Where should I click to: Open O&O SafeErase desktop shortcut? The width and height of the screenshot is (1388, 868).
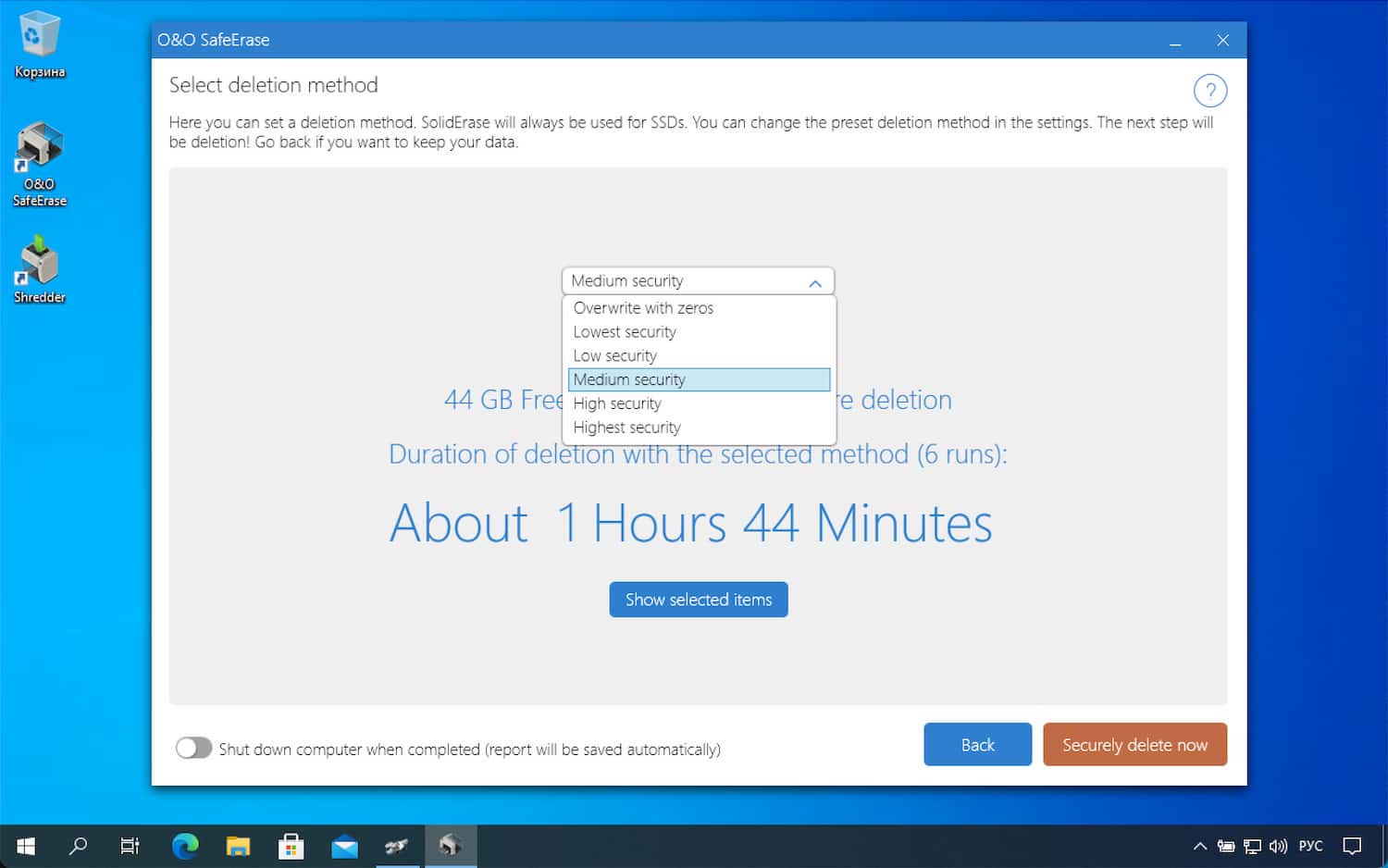click(x=39, y=164)
